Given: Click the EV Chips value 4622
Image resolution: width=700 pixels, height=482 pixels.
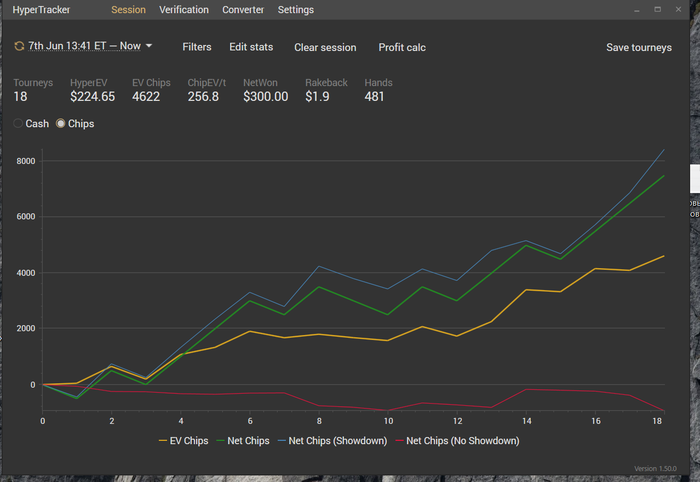Looking at the screenshot, I should (x=146, y=96).
